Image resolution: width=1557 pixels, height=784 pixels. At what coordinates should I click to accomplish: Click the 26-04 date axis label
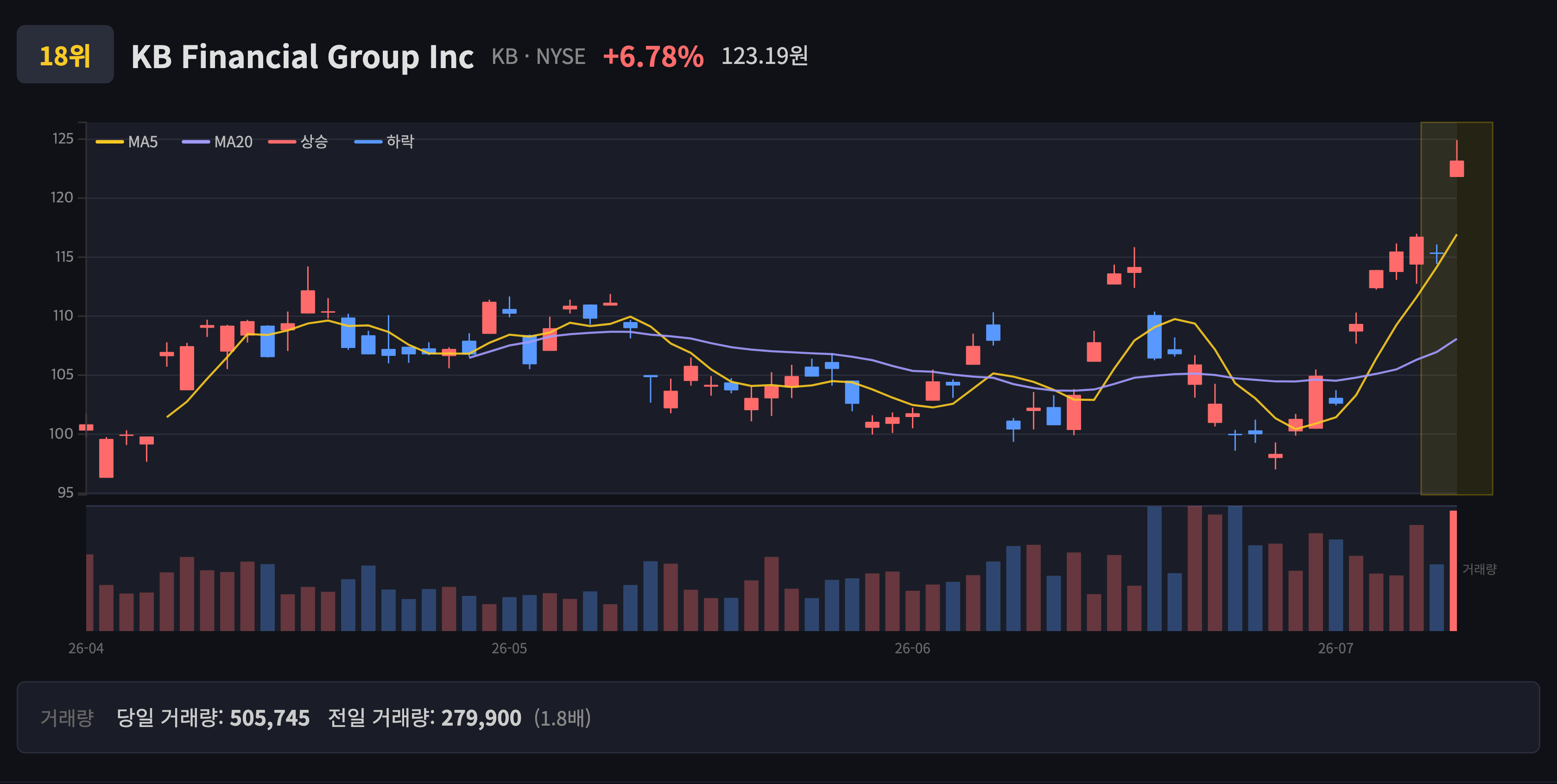pyautogui.click(x=86, y=649)
